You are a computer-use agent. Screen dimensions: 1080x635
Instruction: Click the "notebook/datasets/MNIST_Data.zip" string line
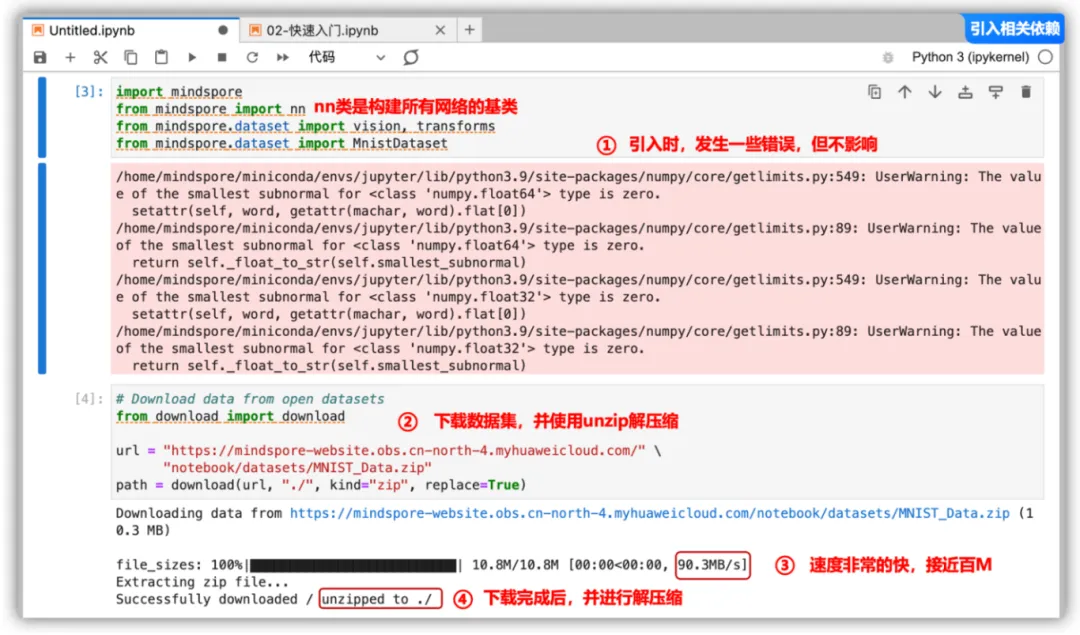[x=298, y=468]
